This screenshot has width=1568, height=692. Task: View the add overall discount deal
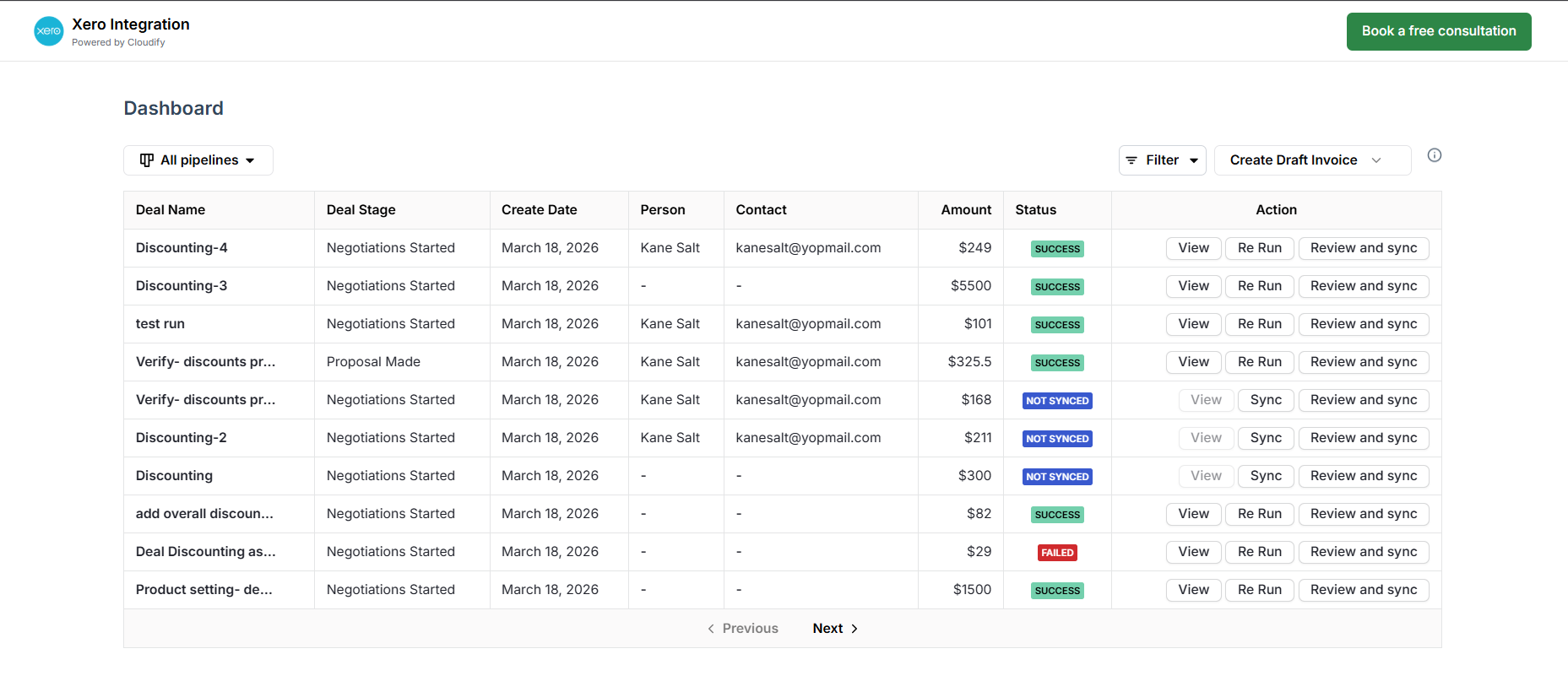1194,514
